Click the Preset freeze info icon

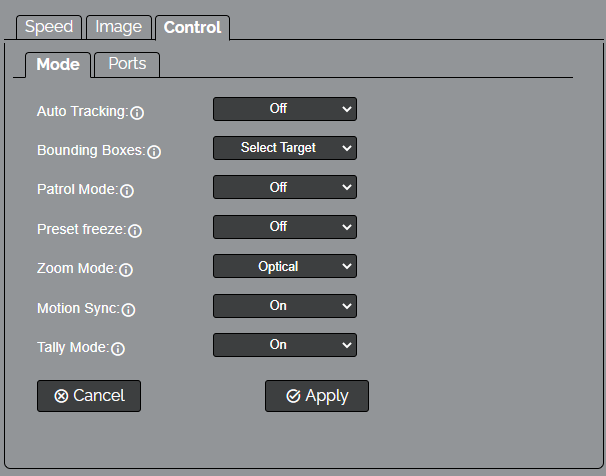tap(135, 231)
